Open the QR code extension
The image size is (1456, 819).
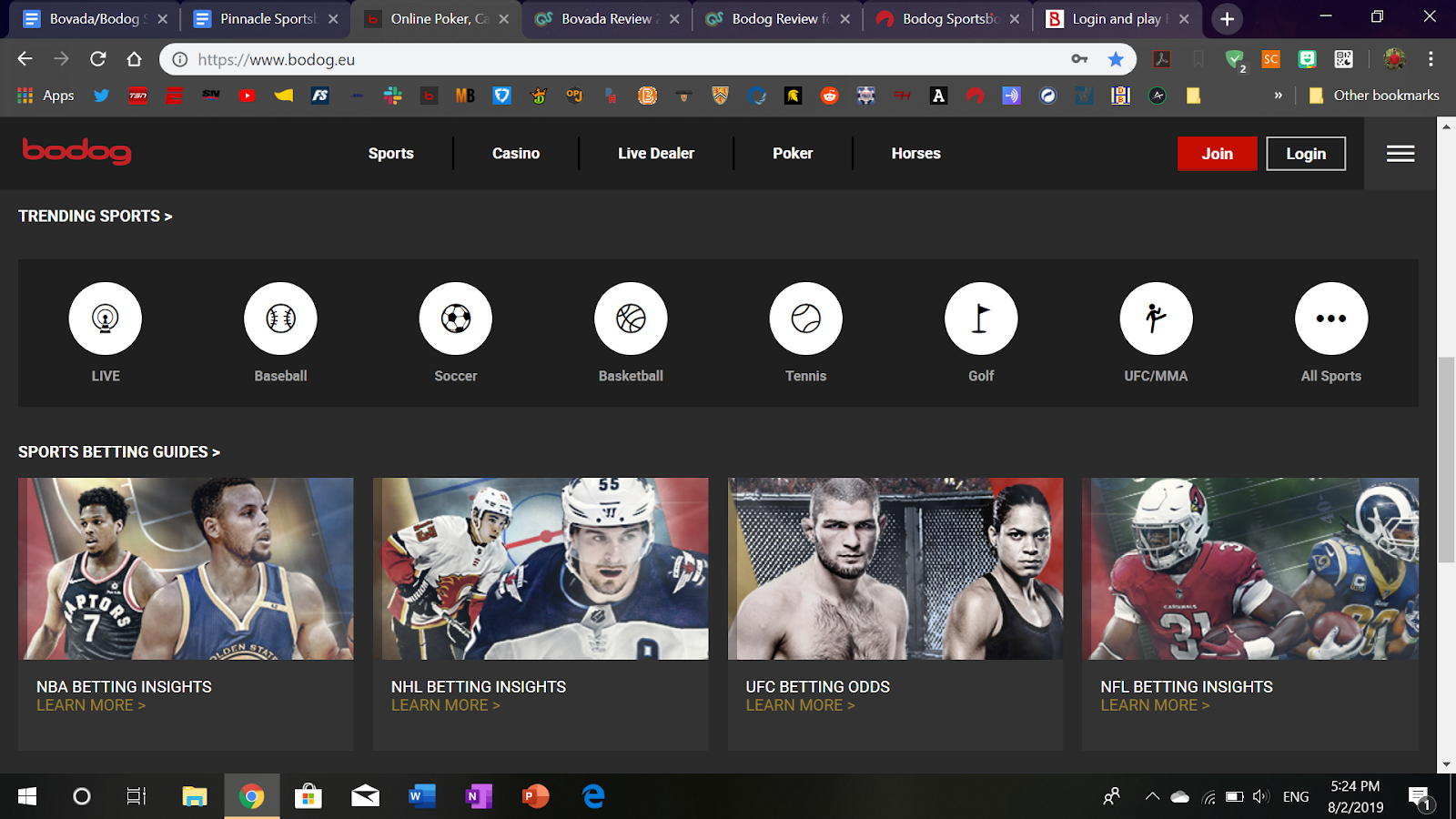[x=1343, y=59]
